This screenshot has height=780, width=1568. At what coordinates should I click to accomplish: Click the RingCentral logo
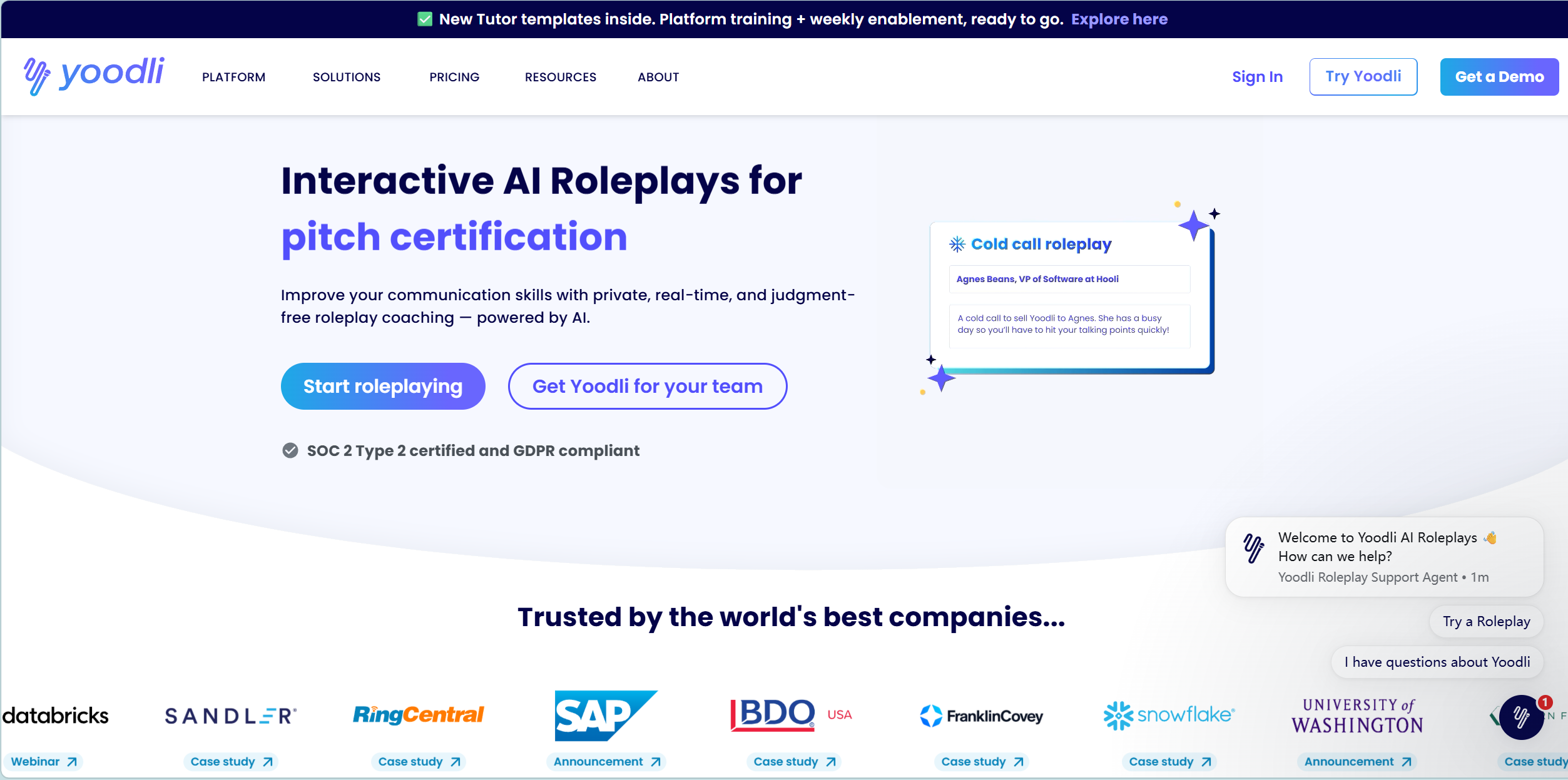419,715
